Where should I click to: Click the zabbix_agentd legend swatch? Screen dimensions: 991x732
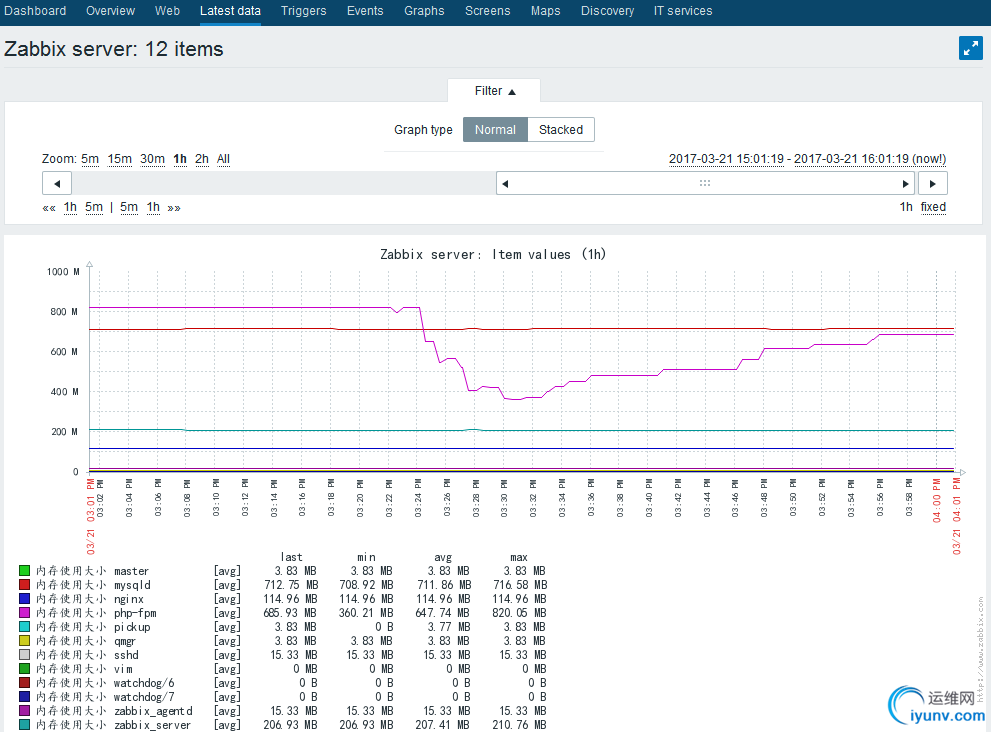25,711
